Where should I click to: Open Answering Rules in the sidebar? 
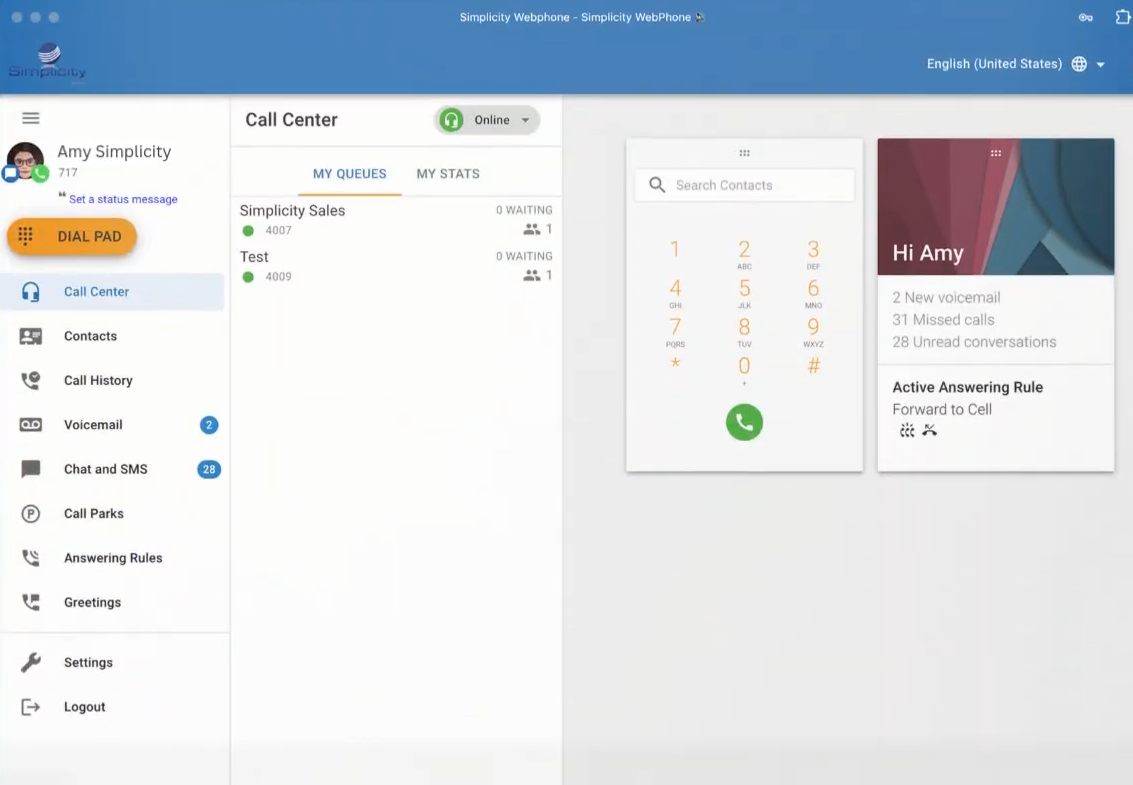[112, 558]
